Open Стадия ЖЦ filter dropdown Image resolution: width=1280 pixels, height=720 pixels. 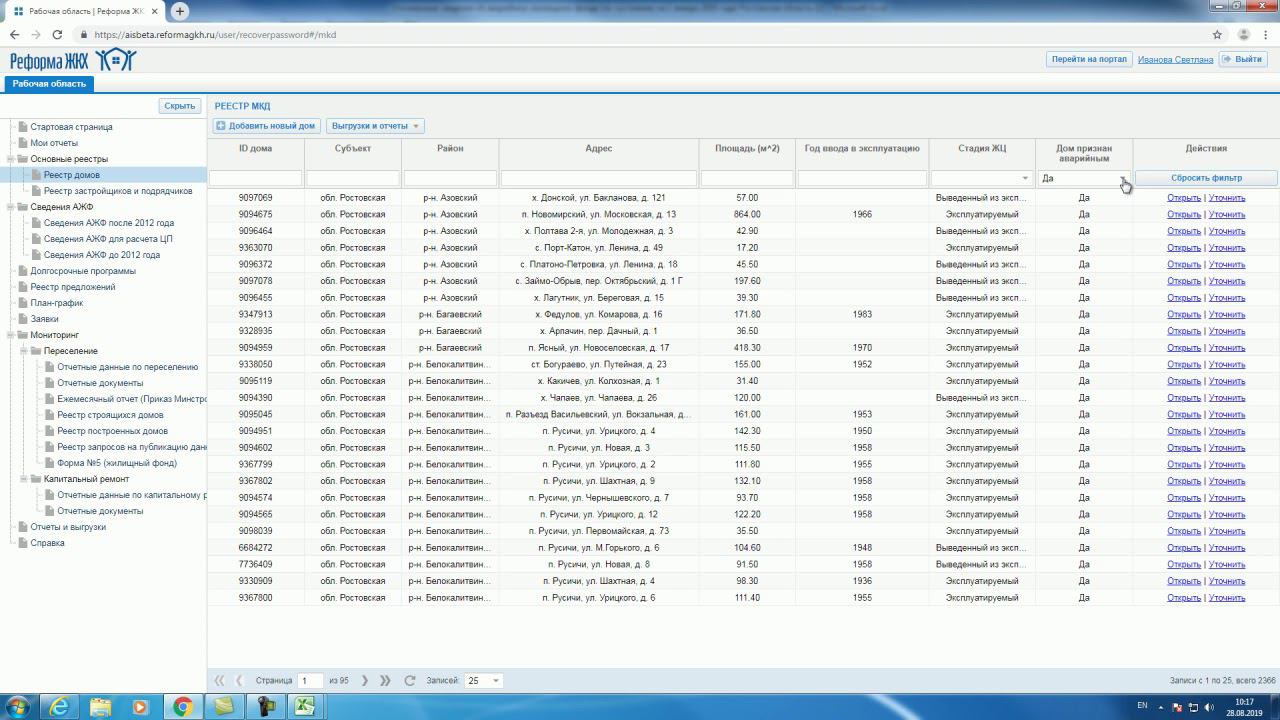(1025, 179)
